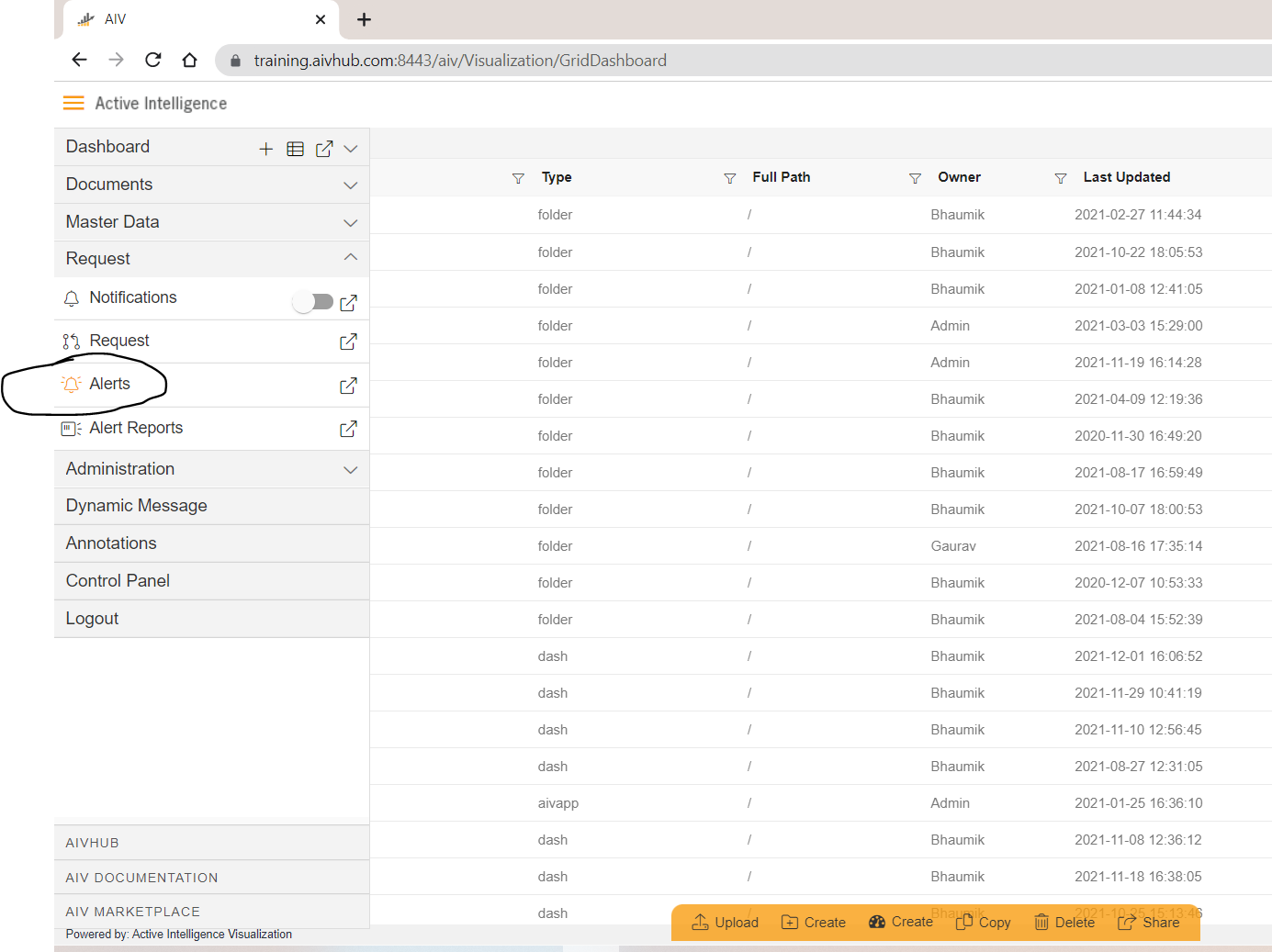The width and height of the screenshot is (1272, 952).
Task: Open the AIV DOCUMENTATION link
Action: [141, 878]
